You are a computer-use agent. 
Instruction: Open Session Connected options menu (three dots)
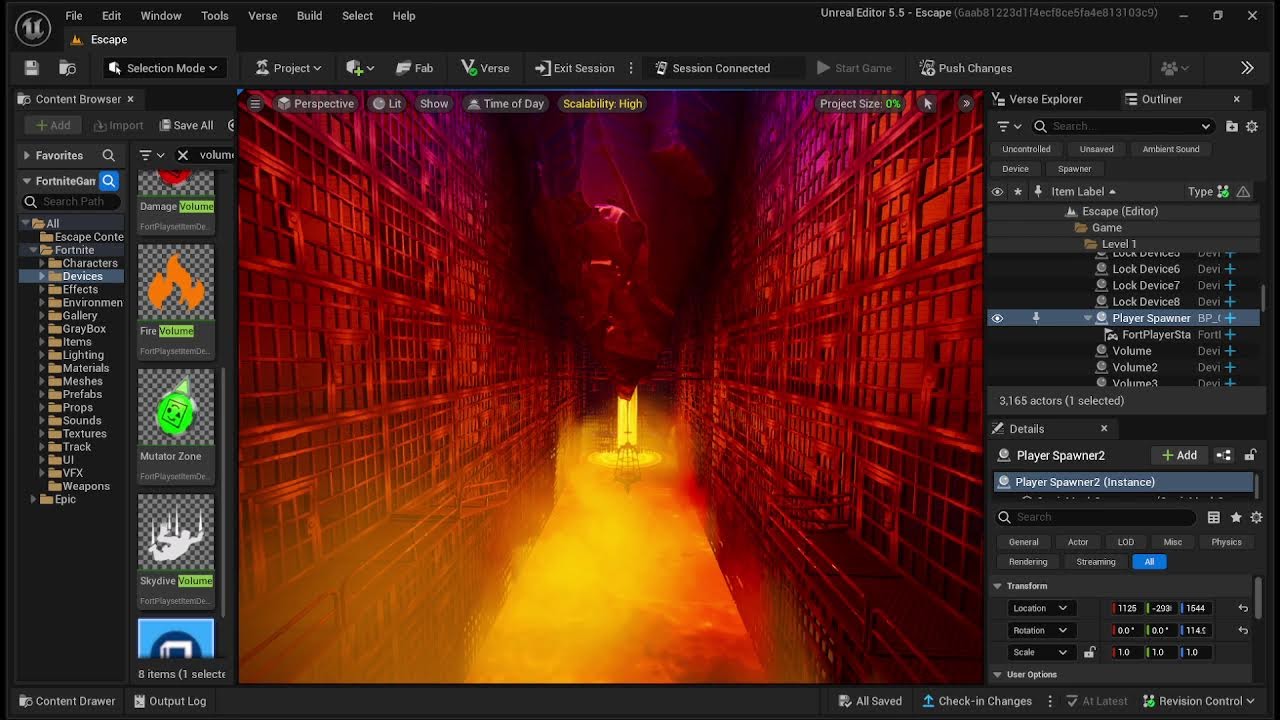[x=631, y=68]
